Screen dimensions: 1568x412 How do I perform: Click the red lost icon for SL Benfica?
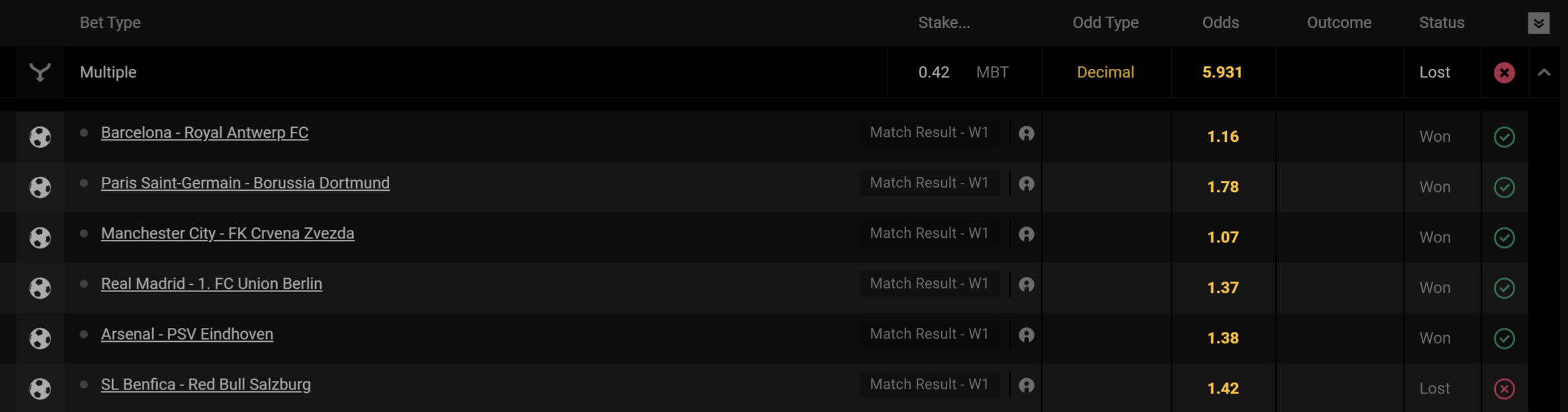[1504, 388]
